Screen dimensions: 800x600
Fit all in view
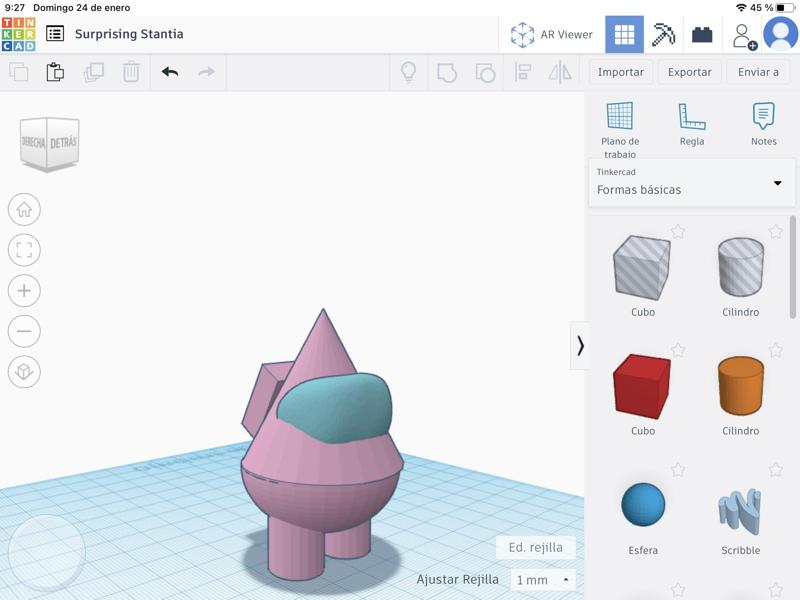(x=24, y=250)
